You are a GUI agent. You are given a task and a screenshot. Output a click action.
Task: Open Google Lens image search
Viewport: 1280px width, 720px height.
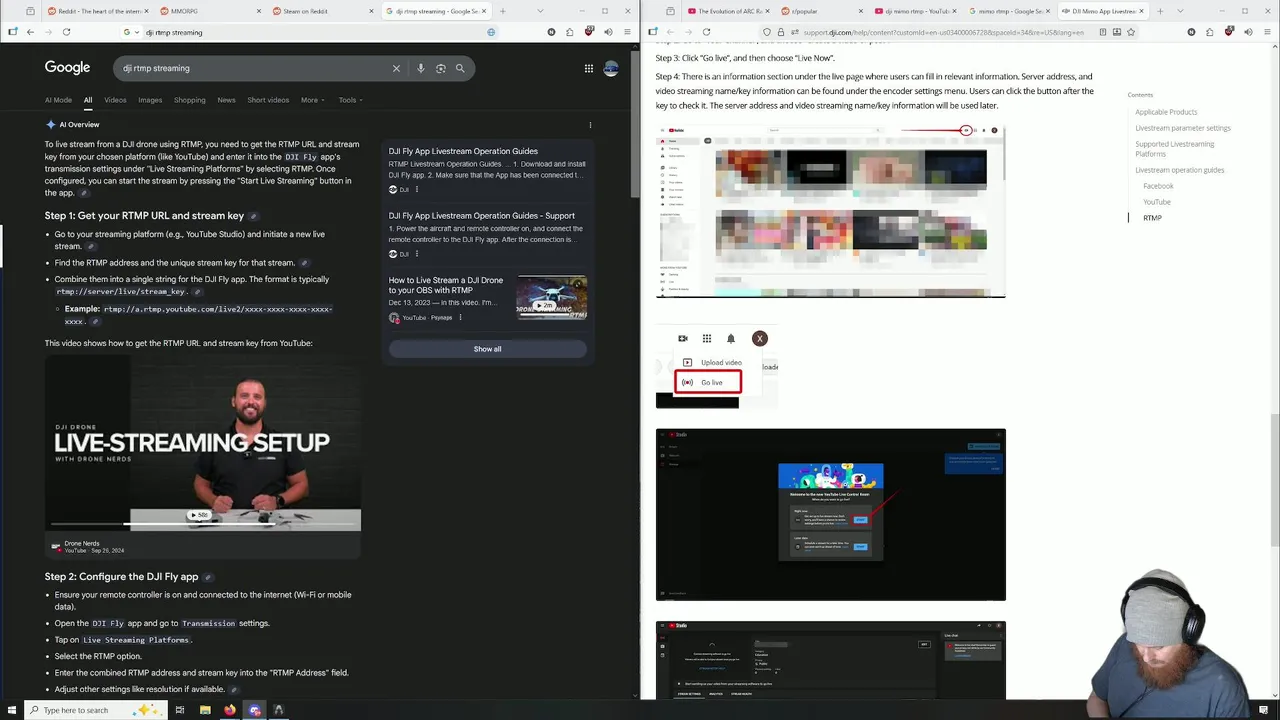pyautogui.click(x=440, y=68)
